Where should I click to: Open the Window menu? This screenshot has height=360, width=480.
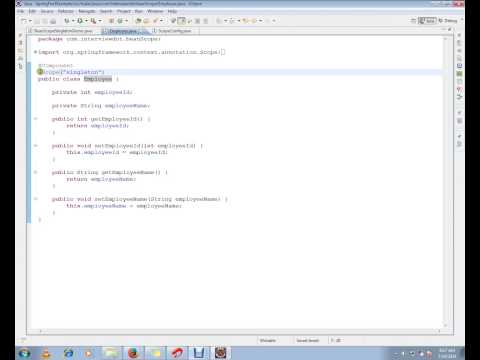coord(155,11)
